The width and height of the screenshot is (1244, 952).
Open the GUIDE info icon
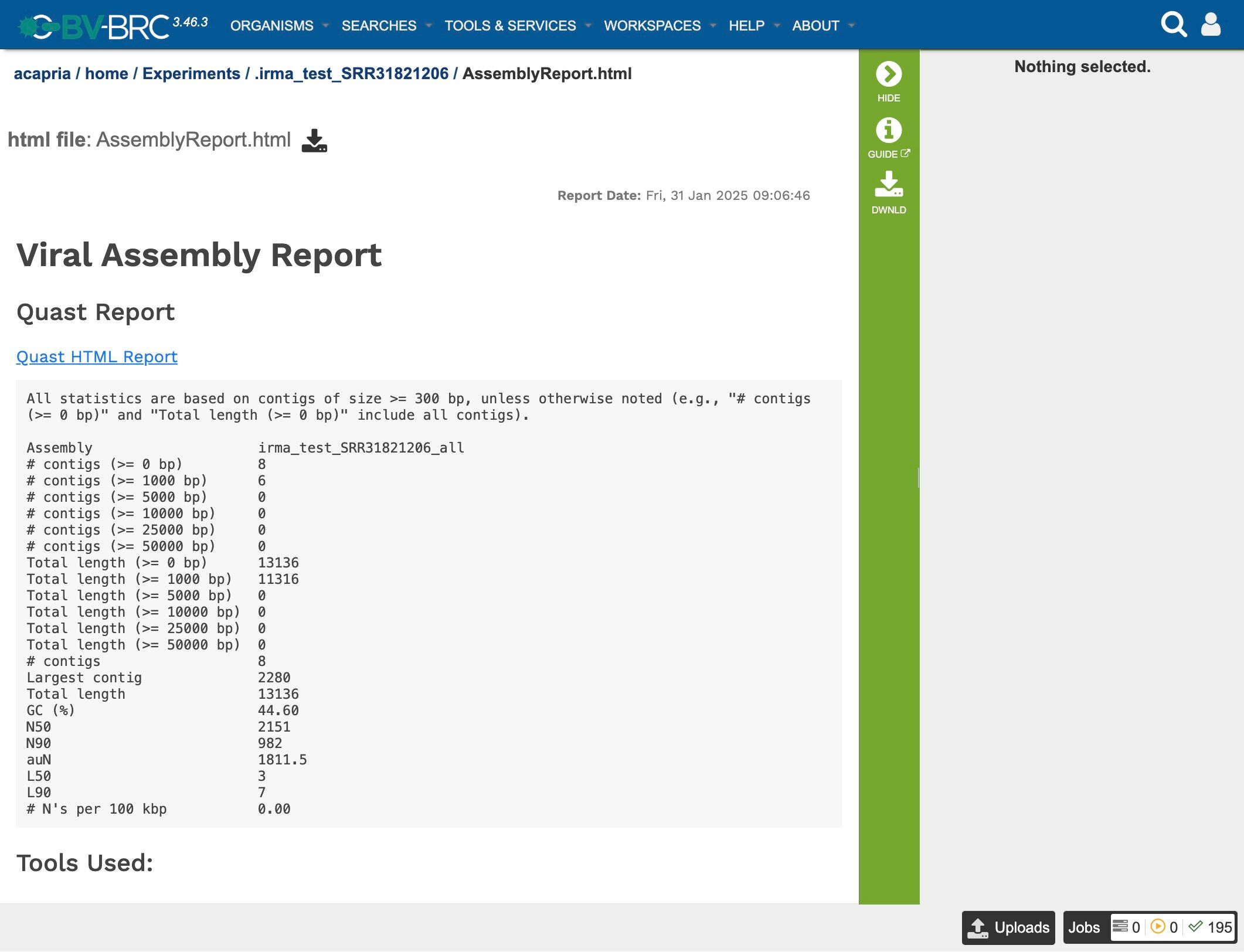point(888,130)
